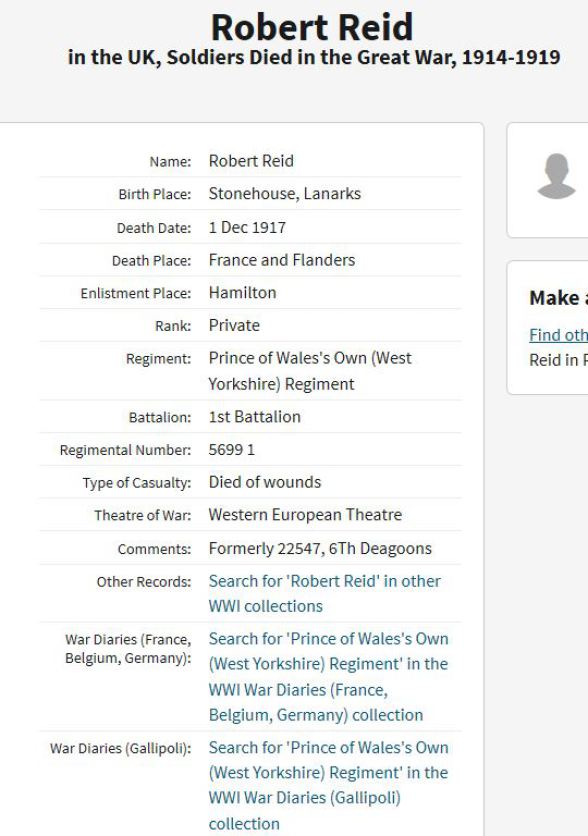This screenshot has height=836, width=588.
Task: Click the Enlistment Place value 'Hamilton'
Action: click(x=243, y=292)
